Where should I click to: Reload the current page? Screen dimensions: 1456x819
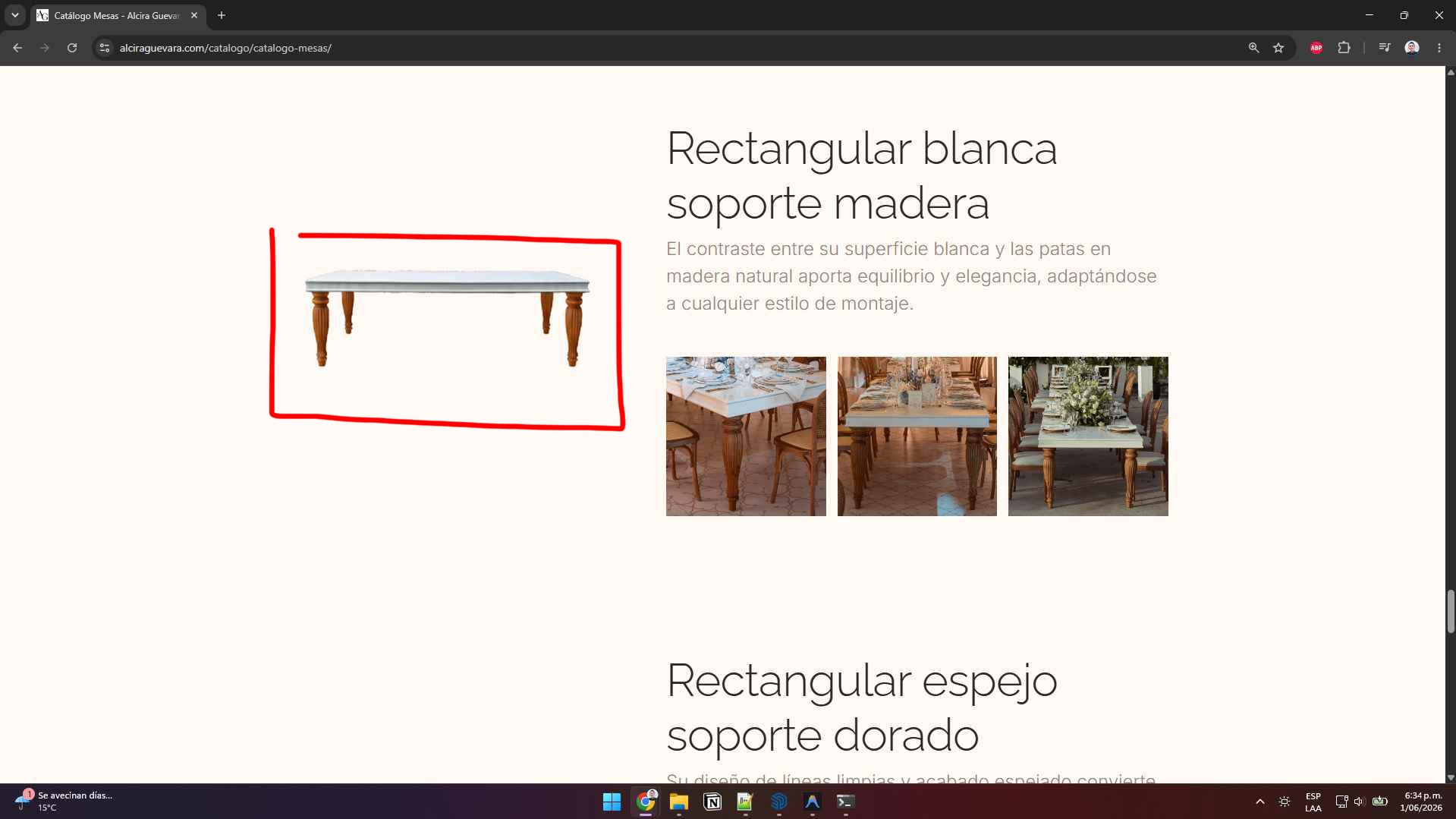tap(72, 48)
